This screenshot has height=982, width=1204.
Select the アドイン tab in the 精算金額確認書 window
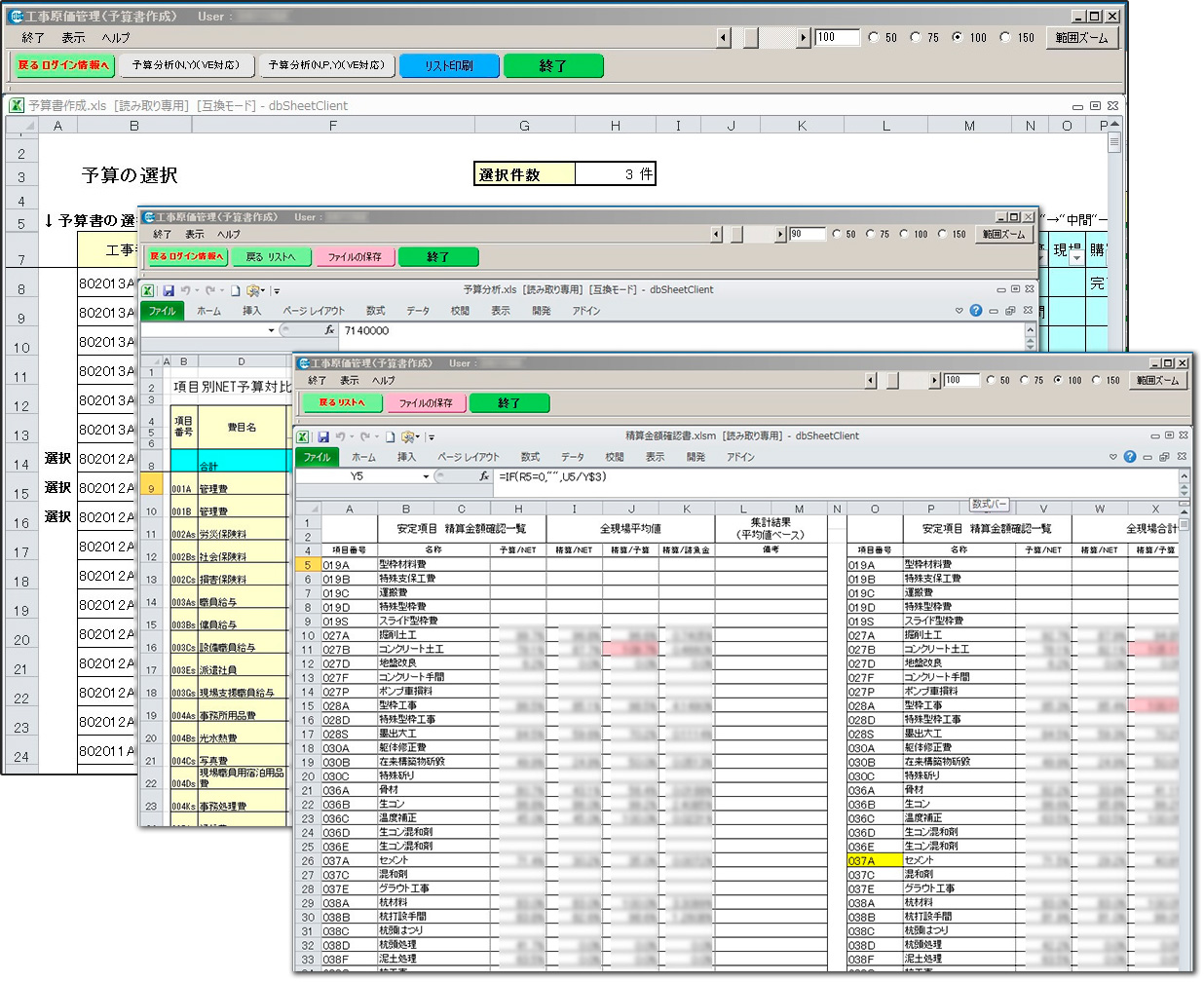[x=740, y=457]
